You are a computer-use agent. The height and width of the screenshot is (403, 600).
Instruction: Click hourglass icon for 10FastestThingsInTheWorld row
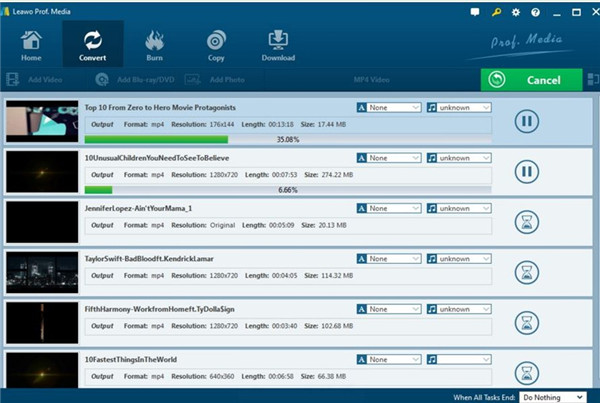[527, 373]
